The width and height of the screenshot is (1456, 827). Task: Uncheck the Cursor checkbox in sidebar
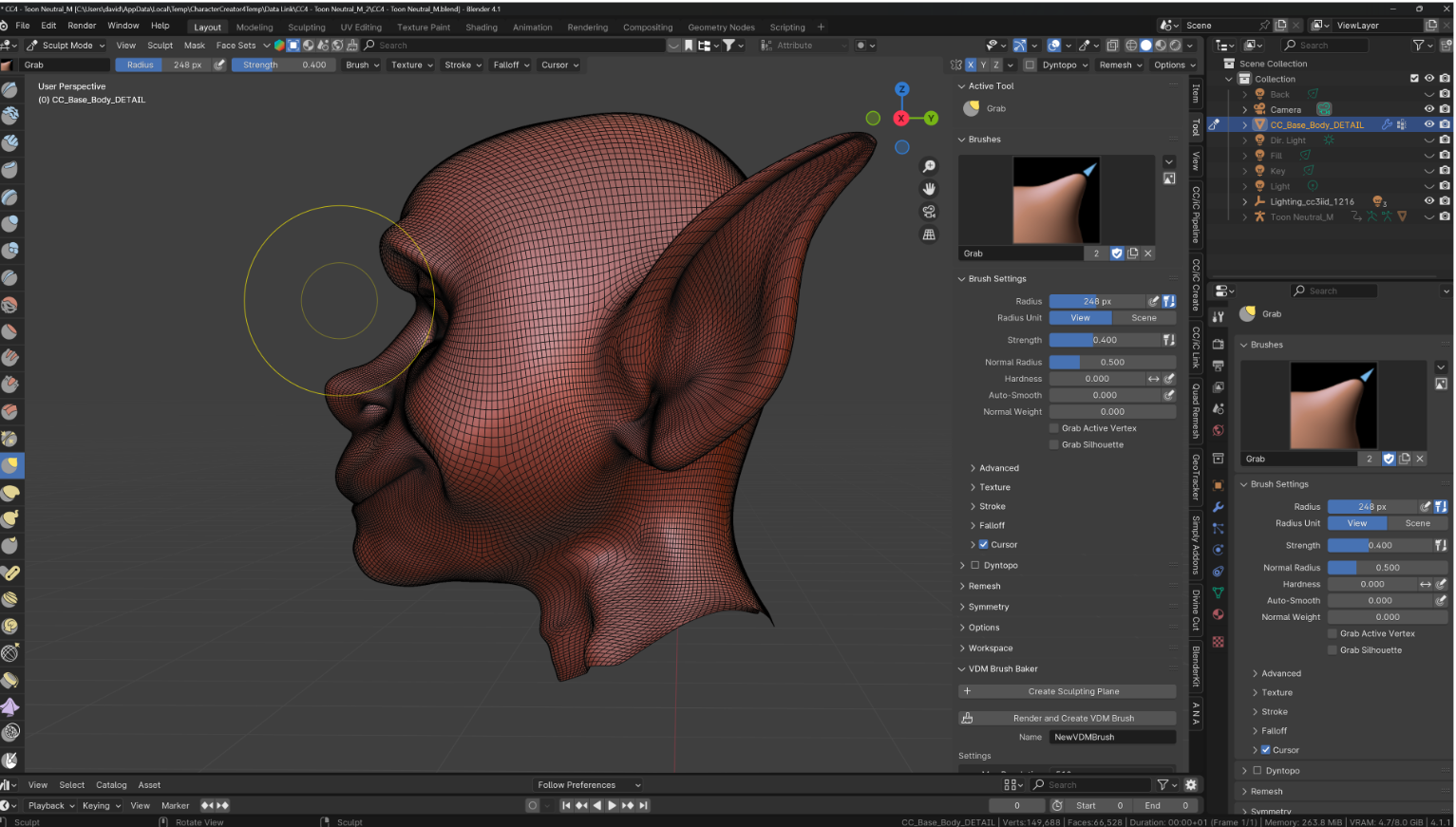click(x=984, y=545)
